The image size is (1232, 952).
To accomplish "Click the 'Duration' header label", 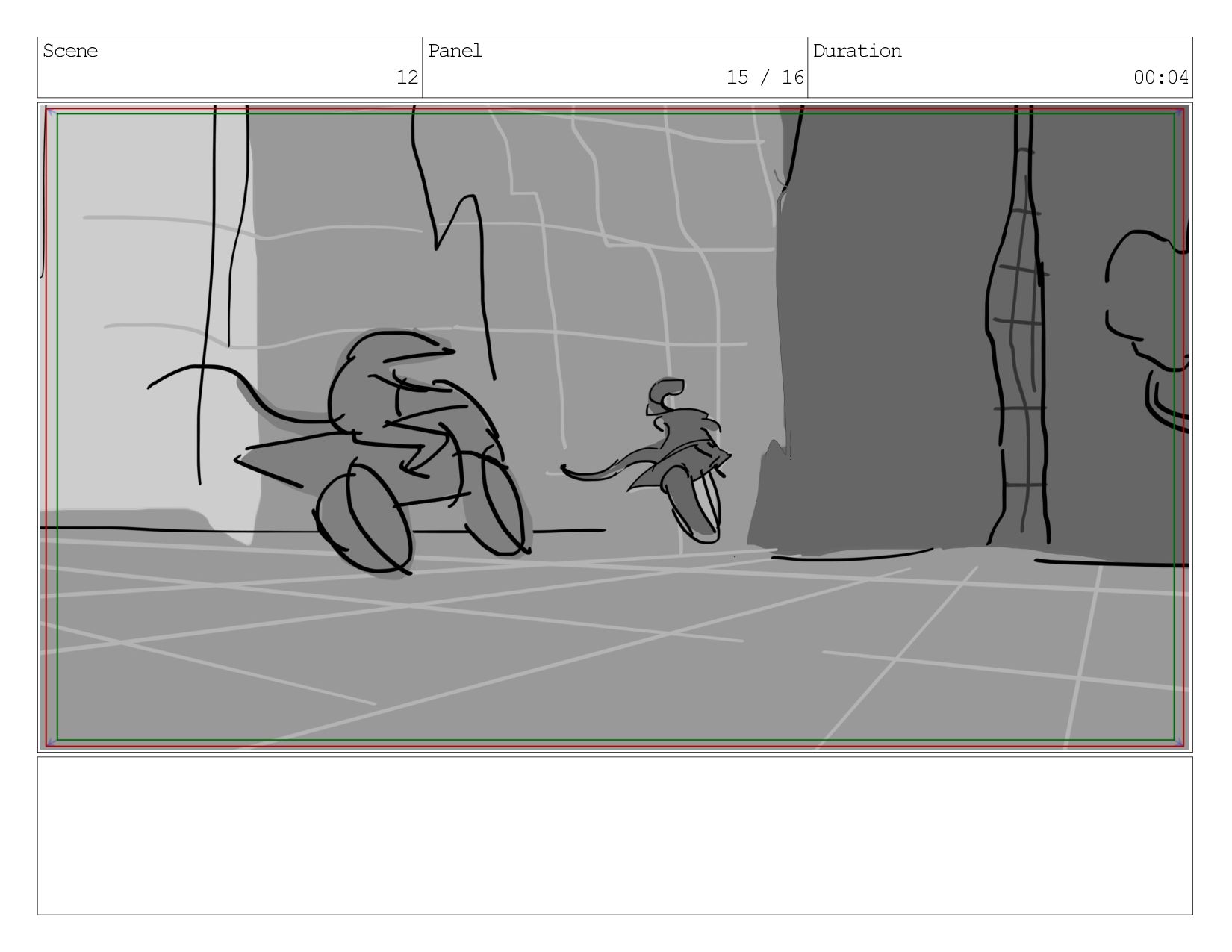I will click(857, 51).
